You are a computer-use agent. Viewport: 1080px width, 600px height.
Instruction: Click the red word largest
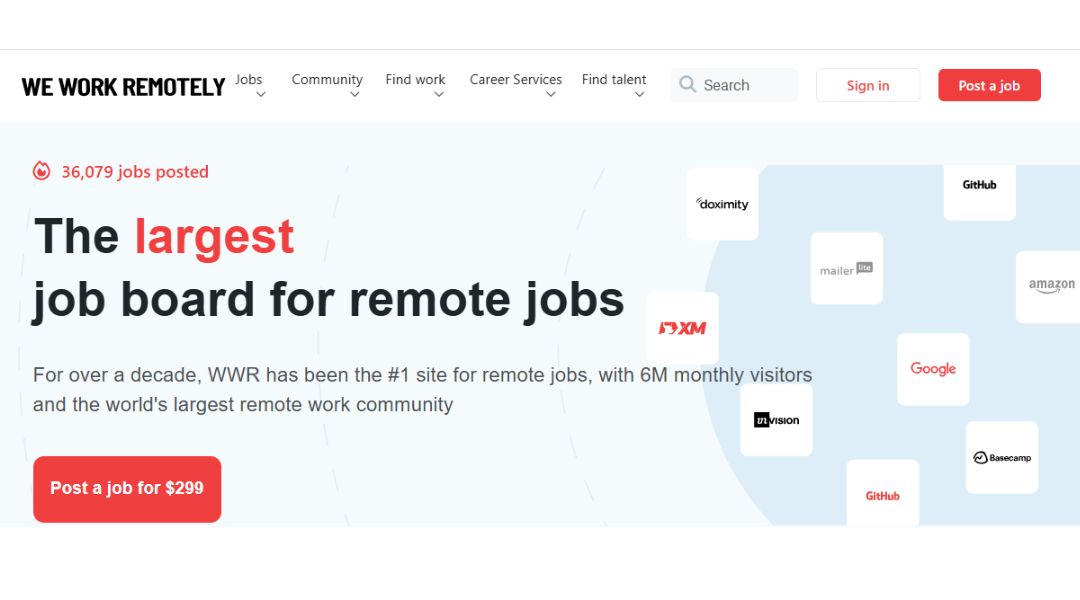tap(214, 238)
